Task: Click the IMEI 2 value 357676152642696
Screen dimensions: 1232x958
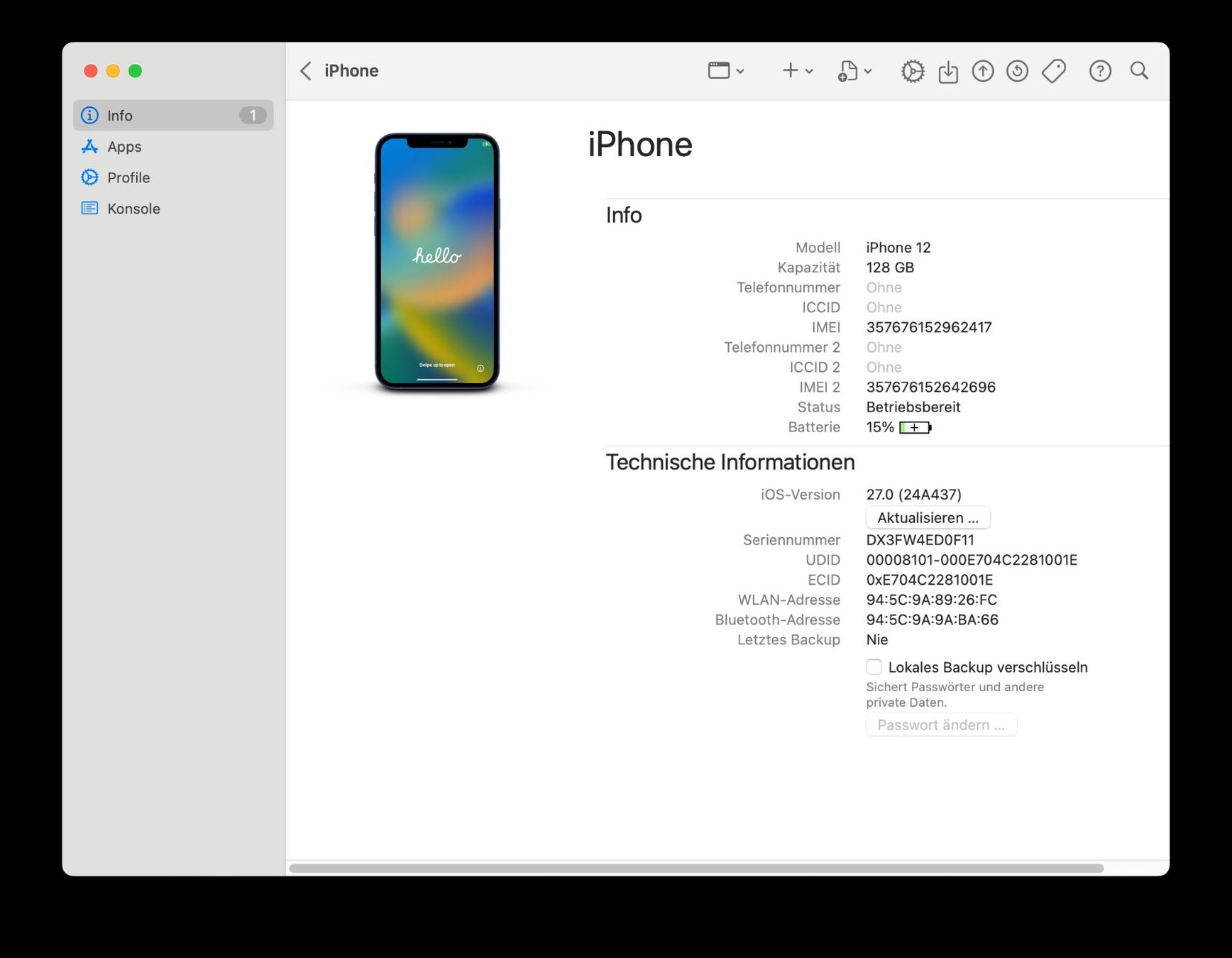Action: [931, 387]
